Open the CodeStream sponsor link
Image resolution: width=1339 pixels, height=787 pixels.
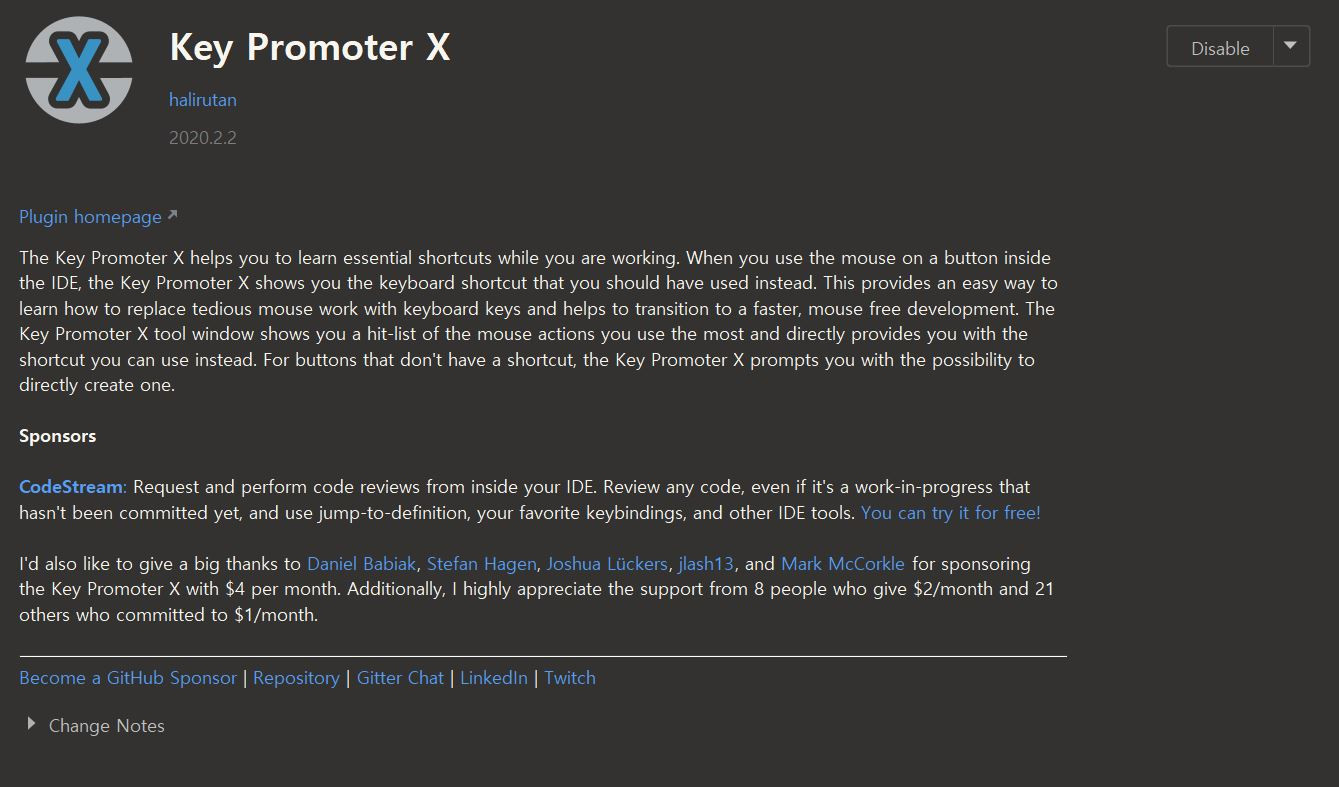pyautogui.click(x=71, y=487)
